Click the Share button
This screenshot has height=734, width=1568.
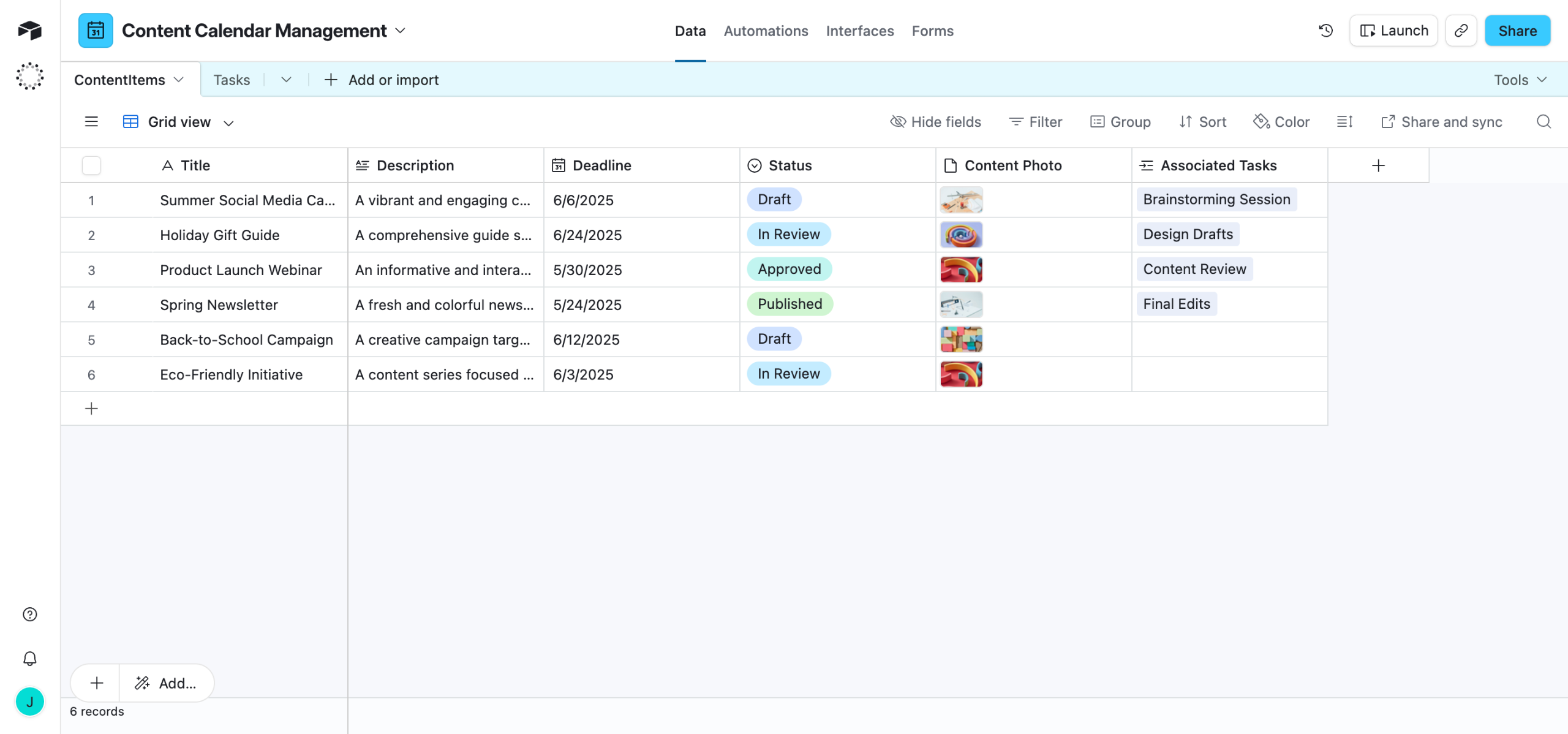1517,31
